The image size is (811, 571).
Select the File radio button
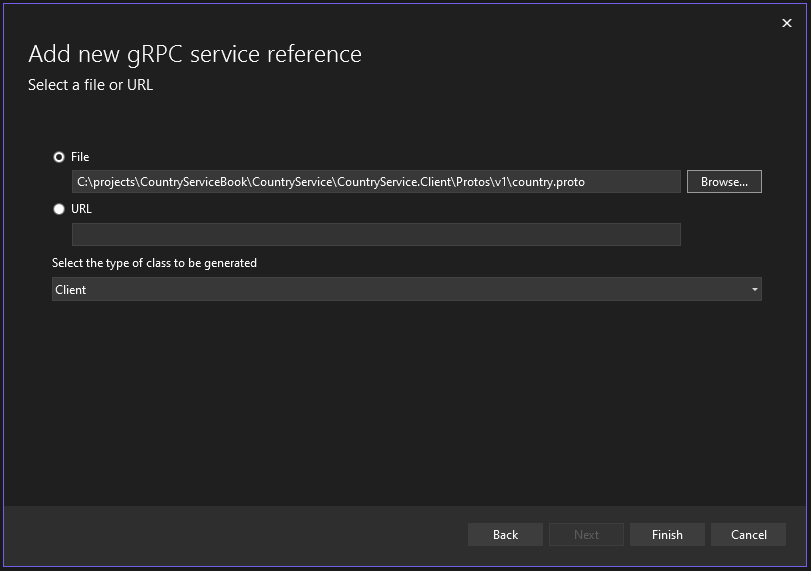click(59, 157)
